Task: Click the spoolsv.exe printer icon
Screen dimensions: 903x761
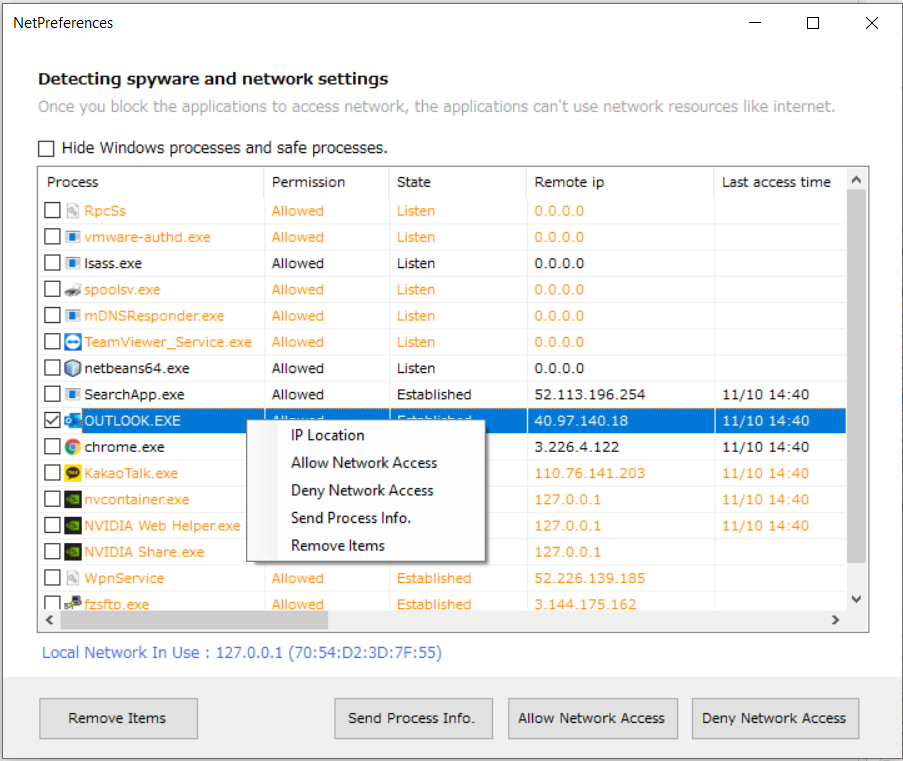Action: coord(73,290)
